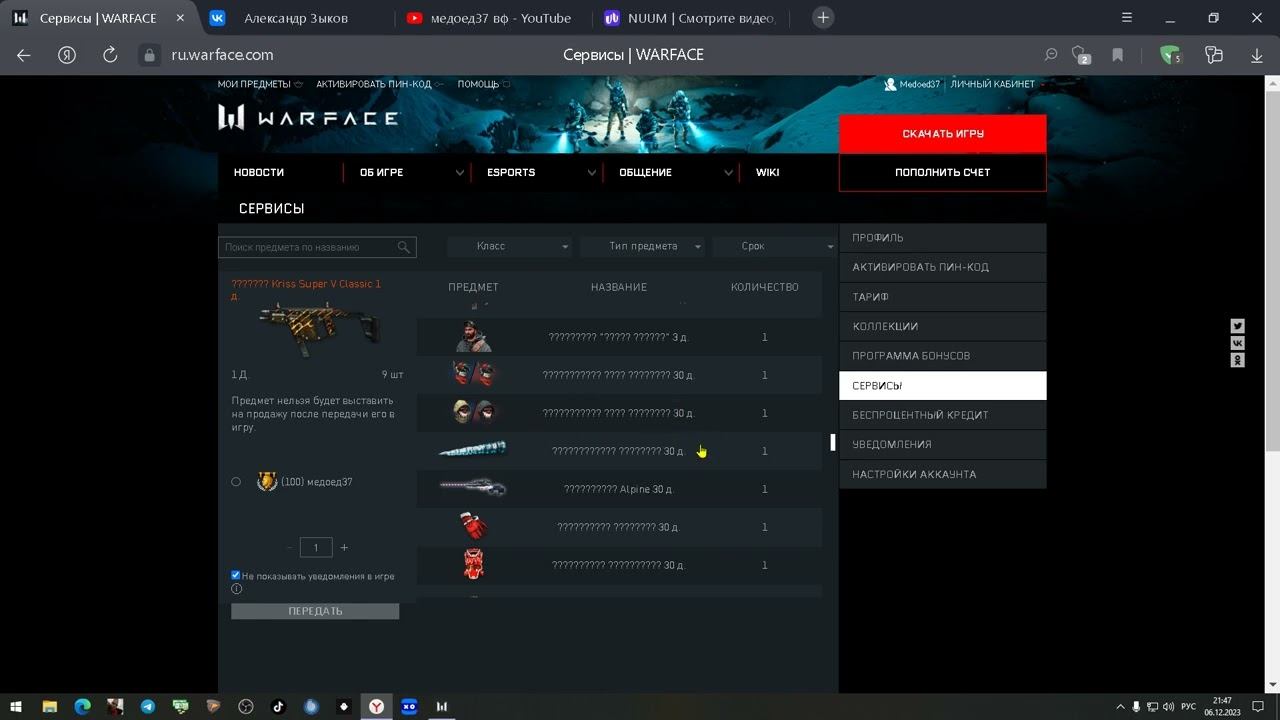Open File Explorer from taskbar
Screen dimensions: 1280x720
coord(49,706)
